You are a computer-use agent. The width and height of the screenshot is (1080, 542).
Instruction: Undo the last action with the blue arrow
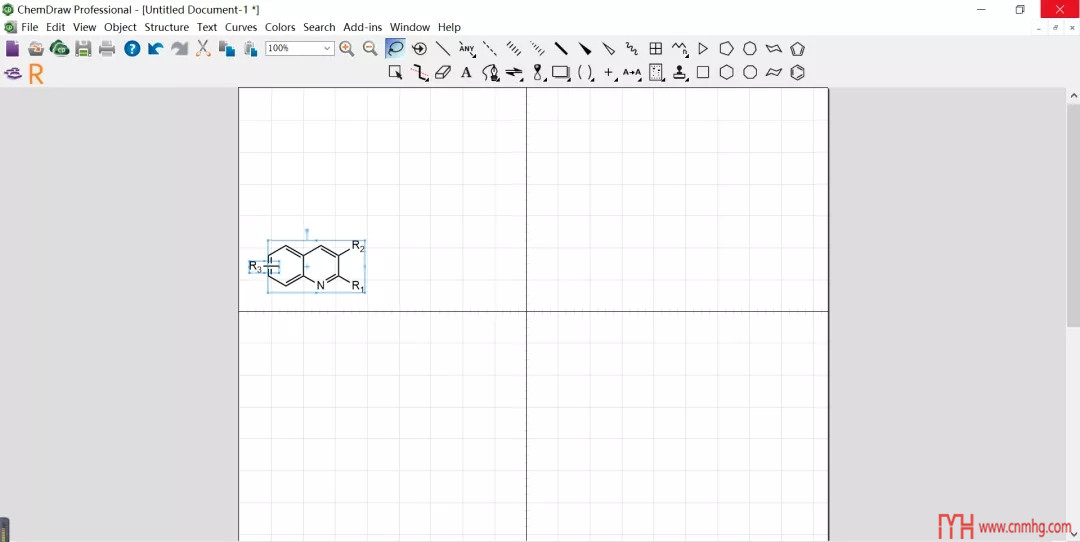pos(156,48)
